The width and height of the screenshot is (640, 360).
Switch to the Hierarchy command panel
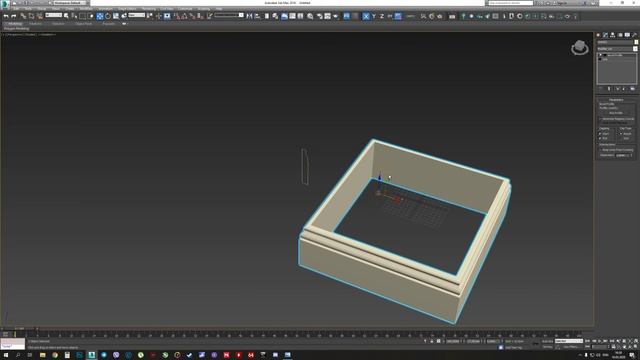[x=613, y=35]
